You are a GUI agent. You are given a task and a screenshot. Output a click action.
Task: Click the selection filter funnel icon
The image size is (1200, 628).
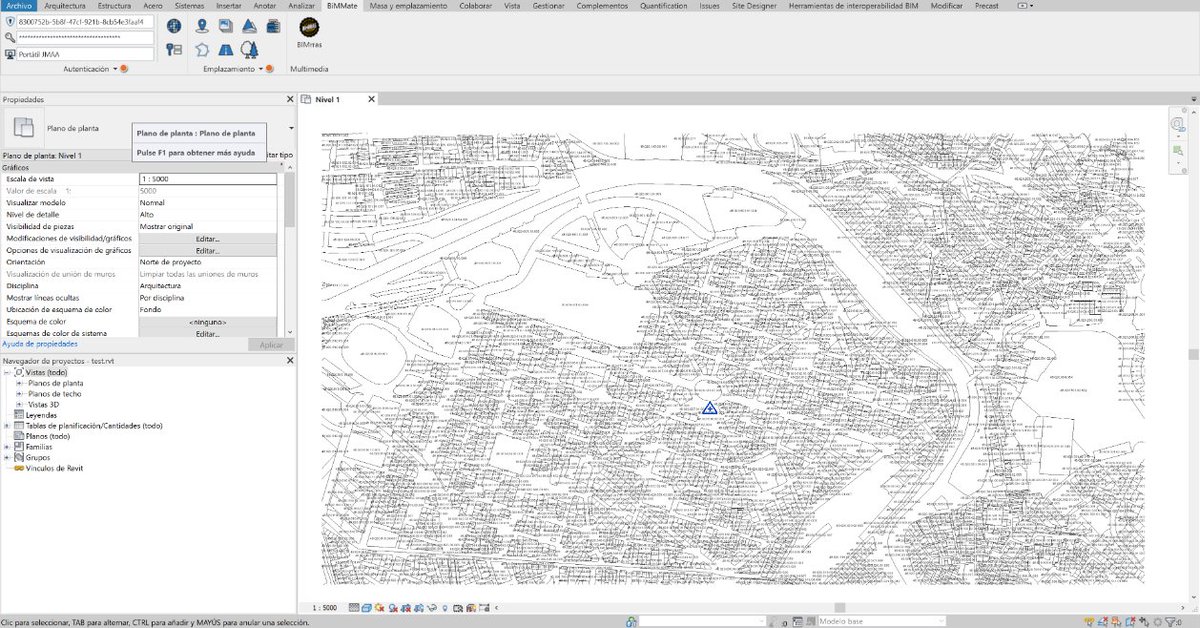(1172, 621)
